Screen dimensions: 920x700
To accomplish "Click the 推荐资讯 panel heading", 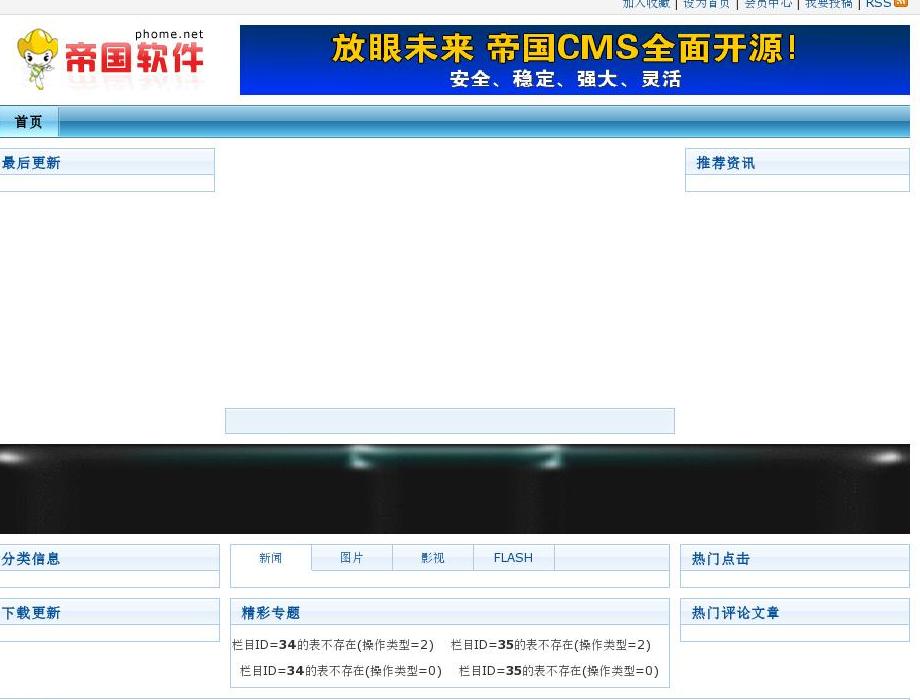I will [x=726, y=163].
